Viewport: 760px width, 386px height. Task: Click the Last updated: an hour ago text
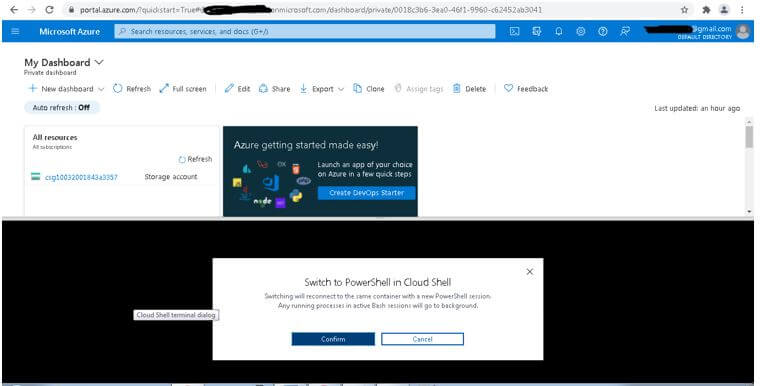[697, 108]
